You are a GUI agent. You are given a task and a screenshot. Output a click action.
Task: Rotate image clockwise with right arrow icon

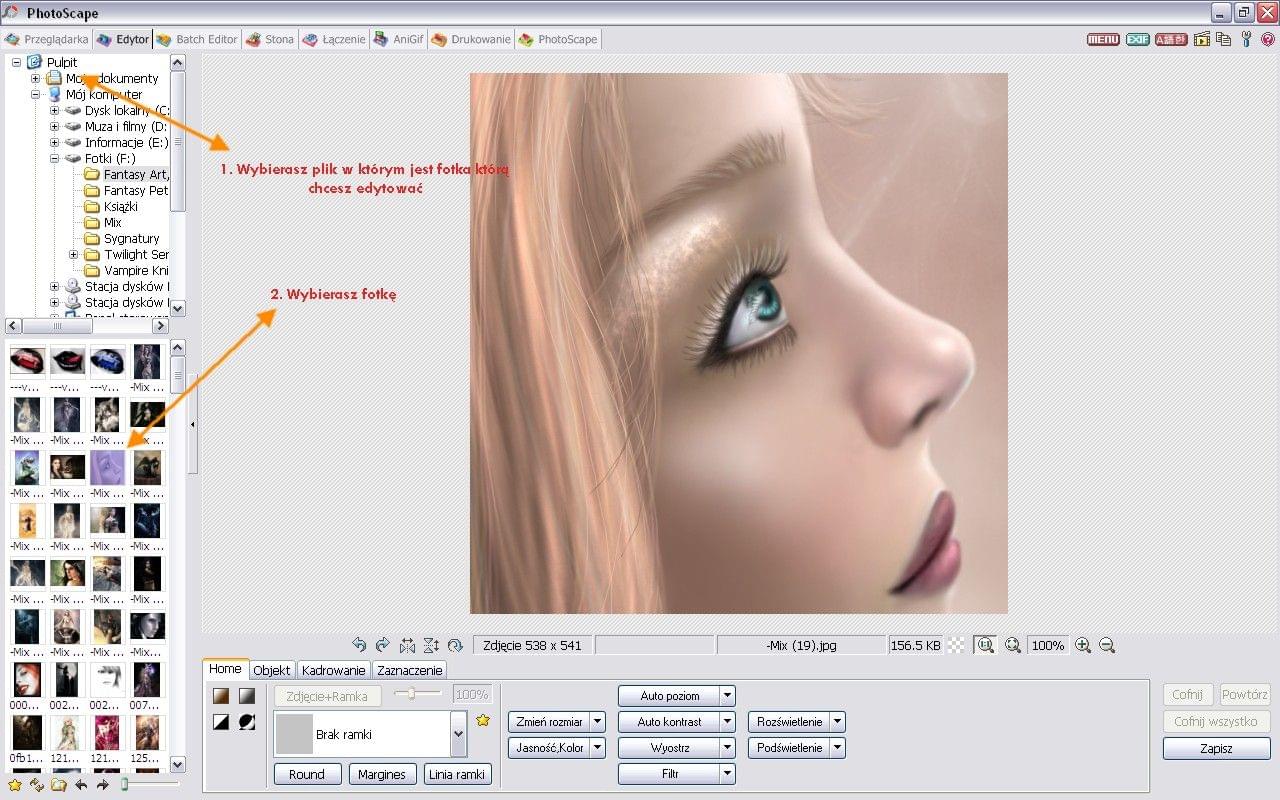(382, 645)
